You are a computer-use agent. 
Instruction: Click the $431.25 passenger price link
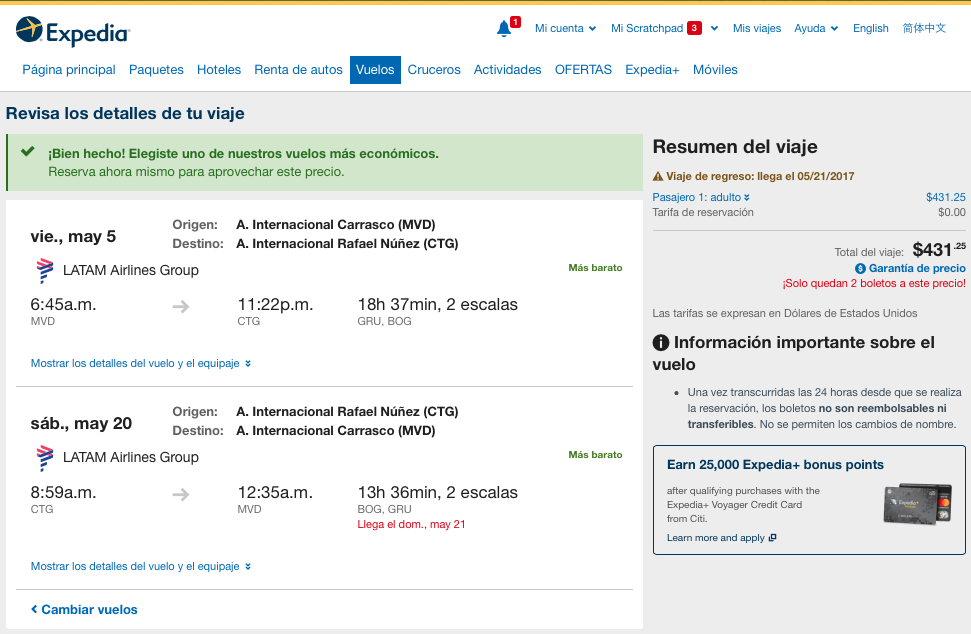946,198
